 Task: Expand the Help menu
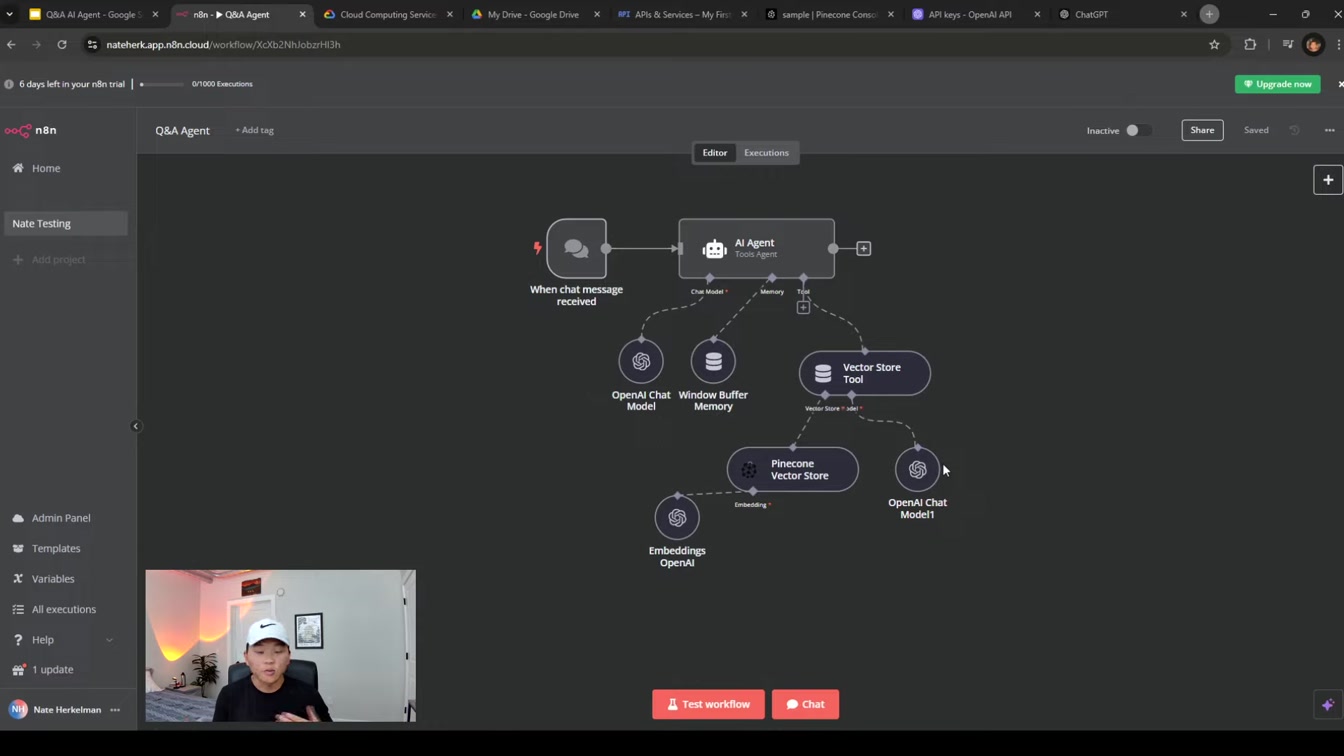[x=63, y=640]
